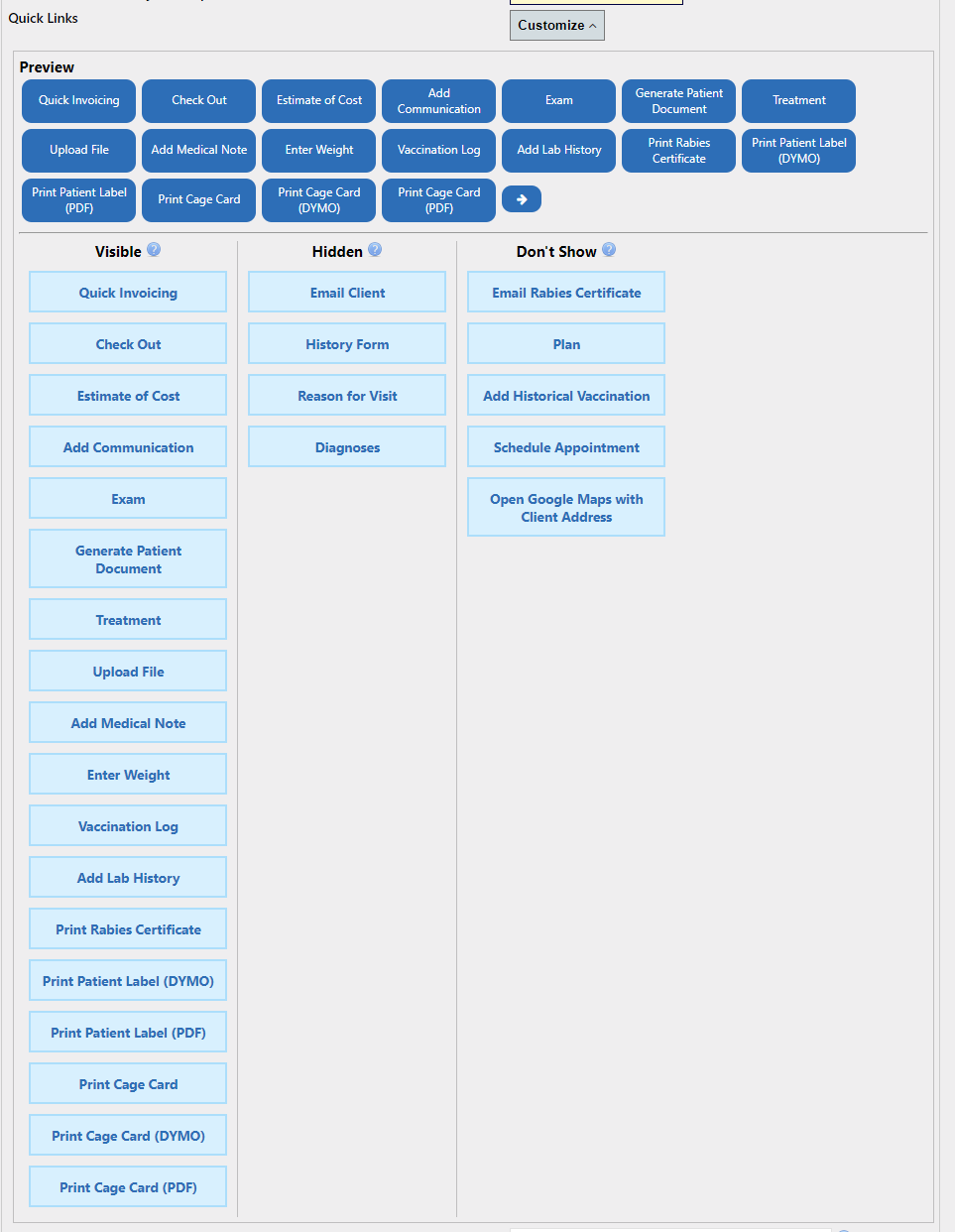Click Print Cage Card (PDF) preview button

point(439,200)
